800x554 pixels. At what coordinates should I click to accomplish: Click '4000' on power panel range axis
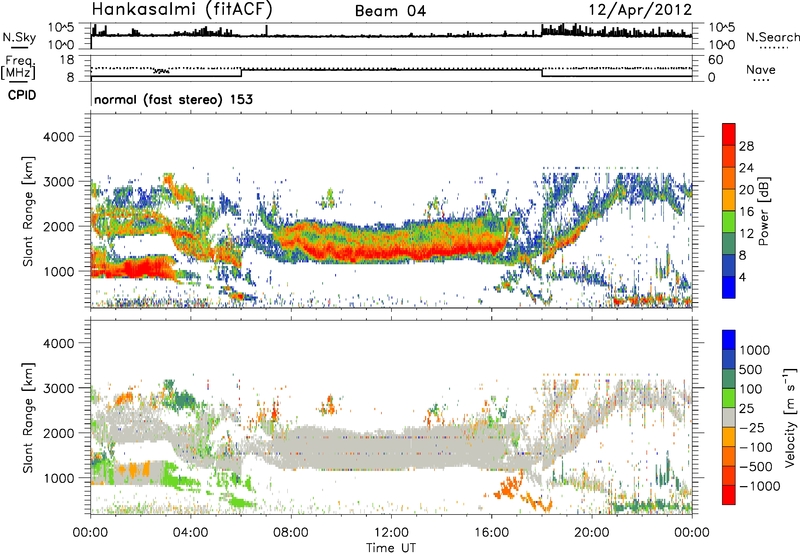coord(58,137)
